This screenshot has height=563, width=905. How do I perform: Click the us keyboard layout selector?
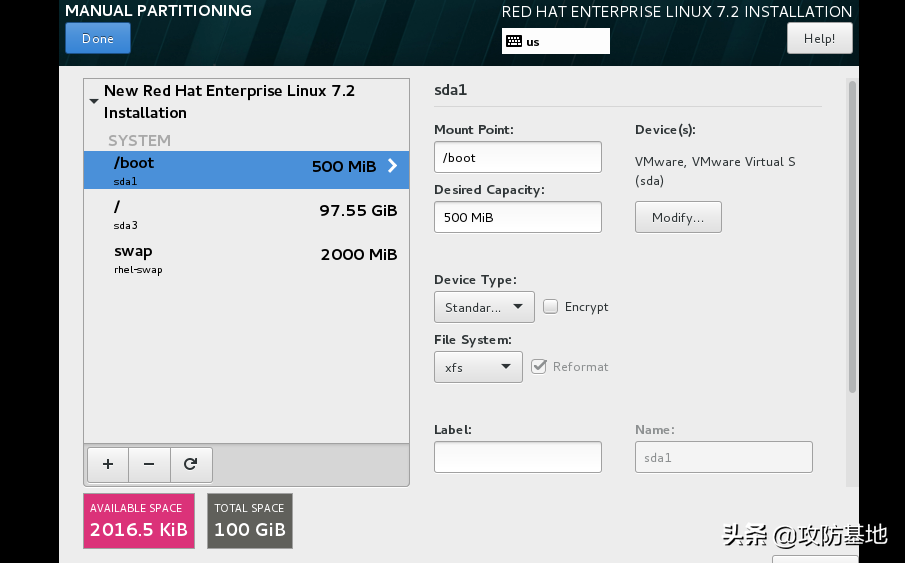[x=556, y=41]
